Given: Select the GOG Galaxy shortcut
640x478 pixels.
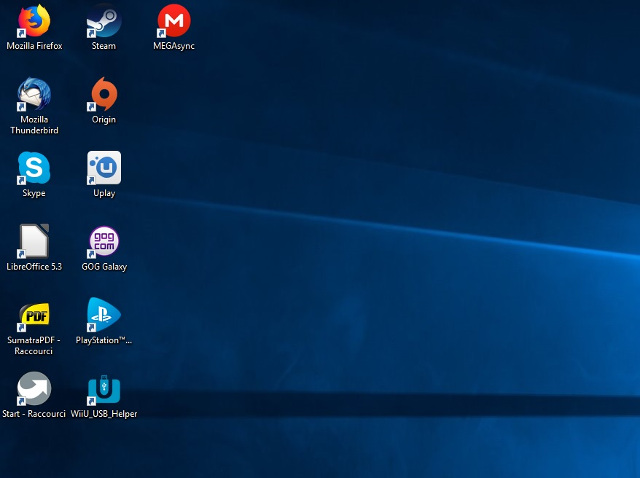Looking at the screenshot, I should click(x=104, y=241).
